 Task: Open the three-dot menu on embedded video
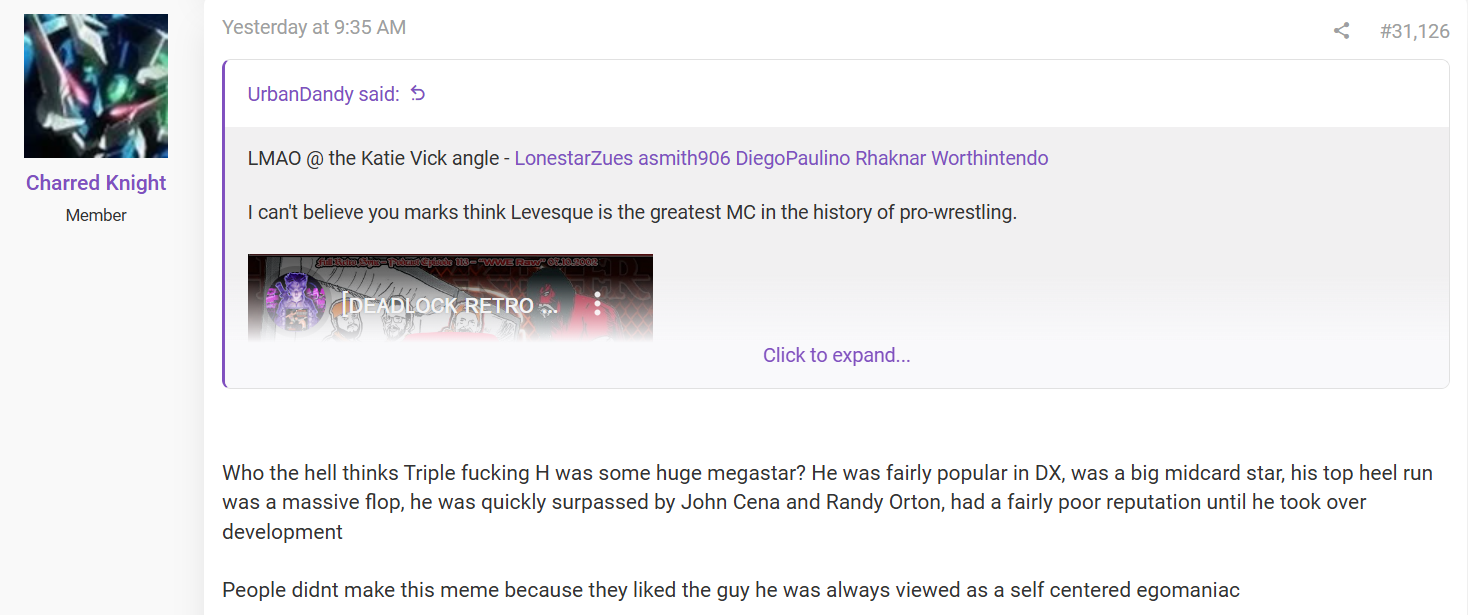click(x=597, y=304)
